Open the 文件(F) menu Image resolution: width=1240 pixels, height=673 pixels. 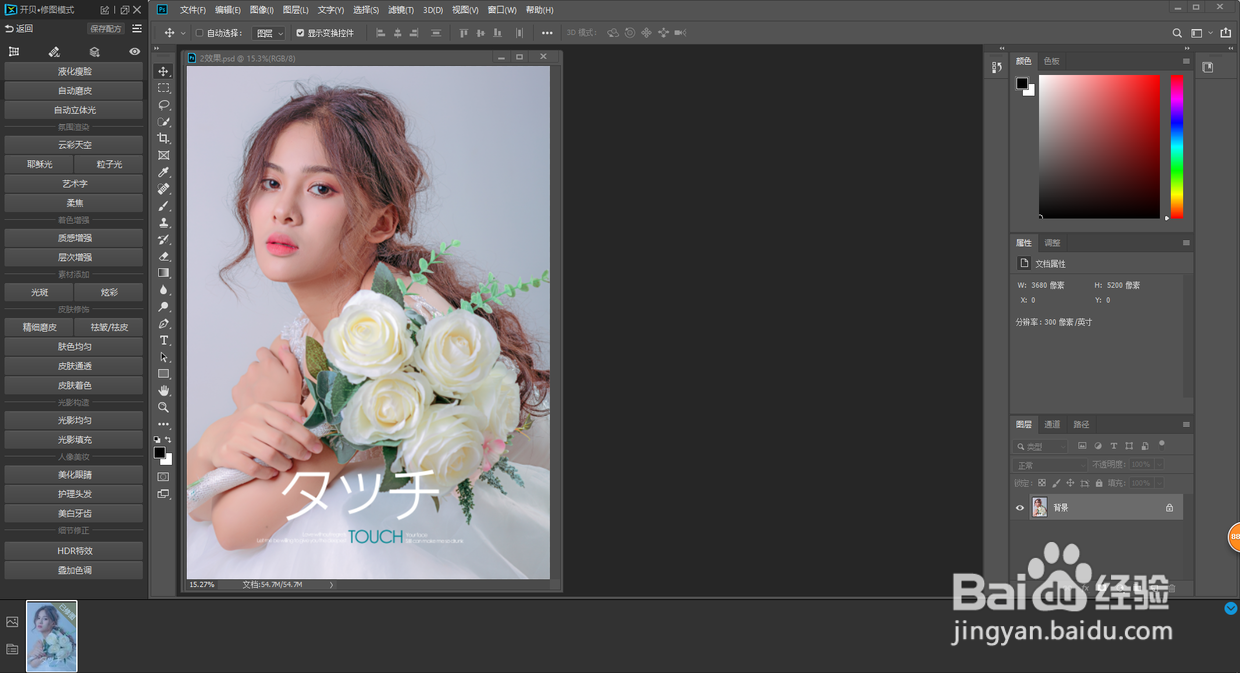tap(193, 10)
